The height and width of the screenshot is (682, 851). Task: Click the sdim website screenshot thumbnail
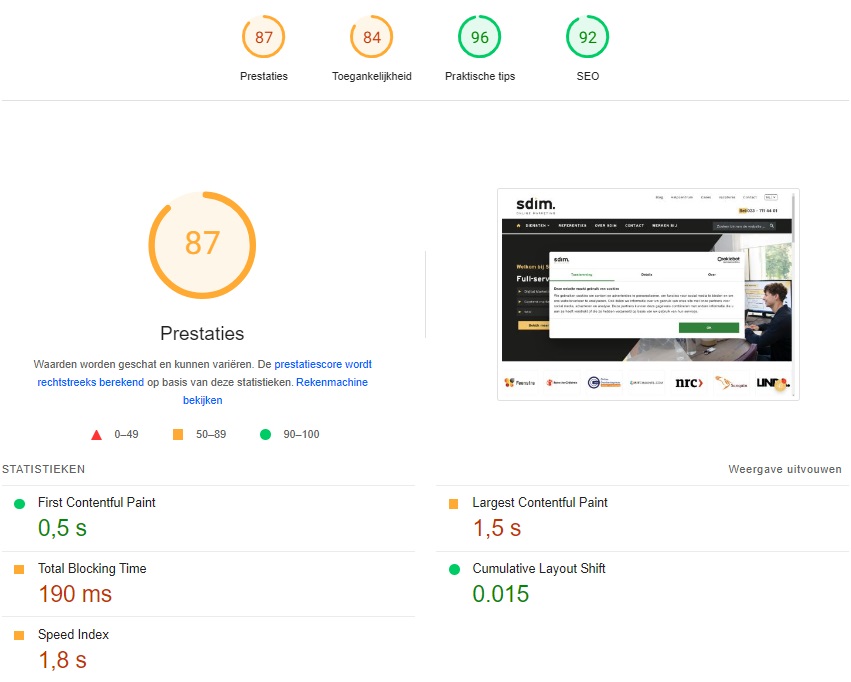tap(648, 294)
